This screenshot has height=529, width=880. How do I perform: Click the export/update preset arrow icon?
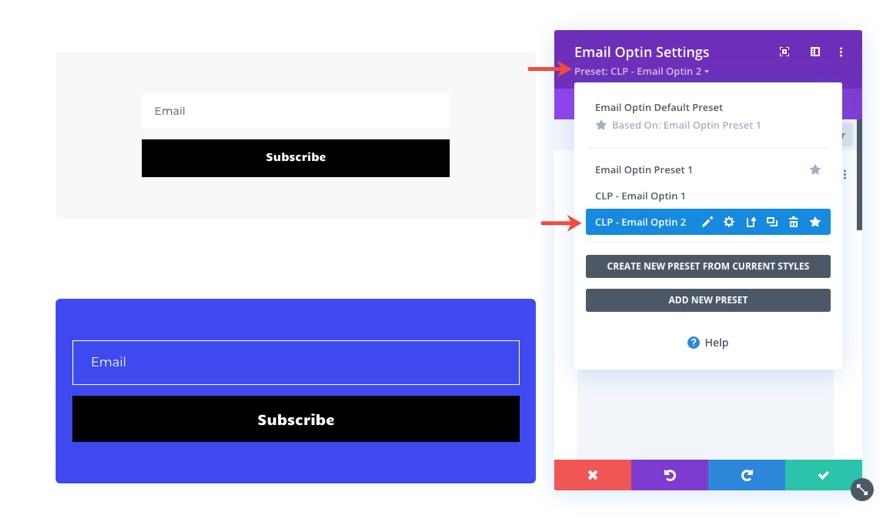tap(750, 222)
